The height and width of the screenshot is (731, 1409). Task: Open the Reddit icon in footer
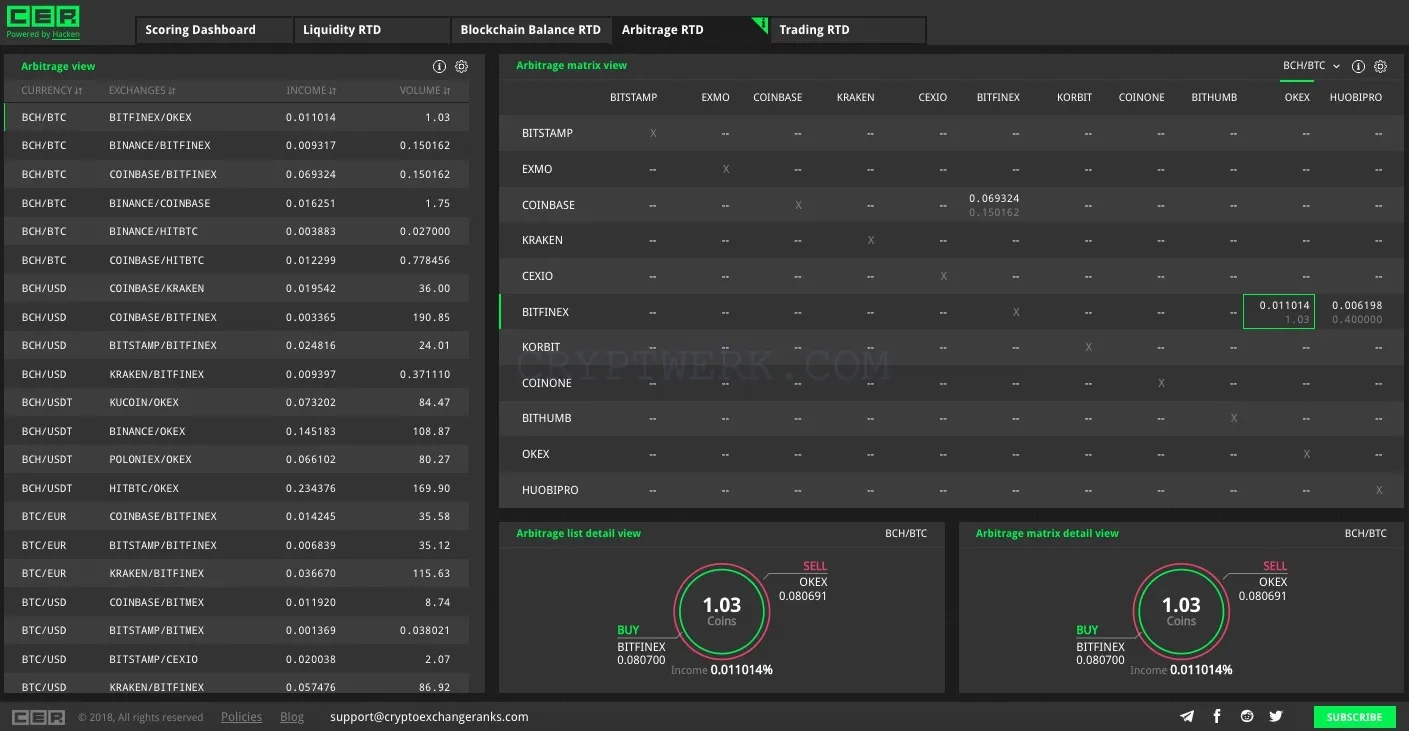pyautogui.click(x=1246, y=716)
